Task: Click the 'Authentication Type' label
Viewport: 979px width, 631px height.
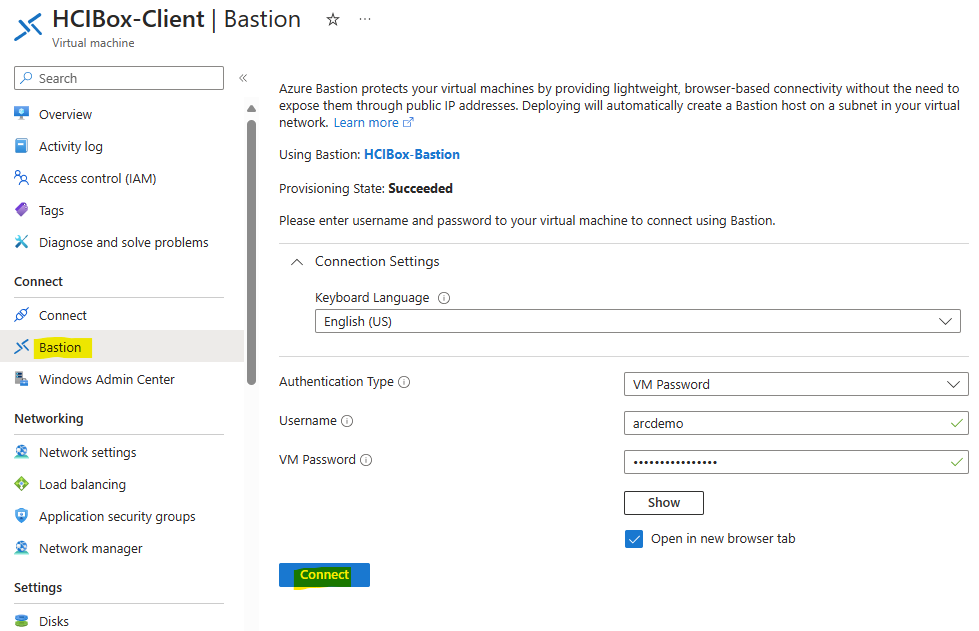Action: [337, 381]
